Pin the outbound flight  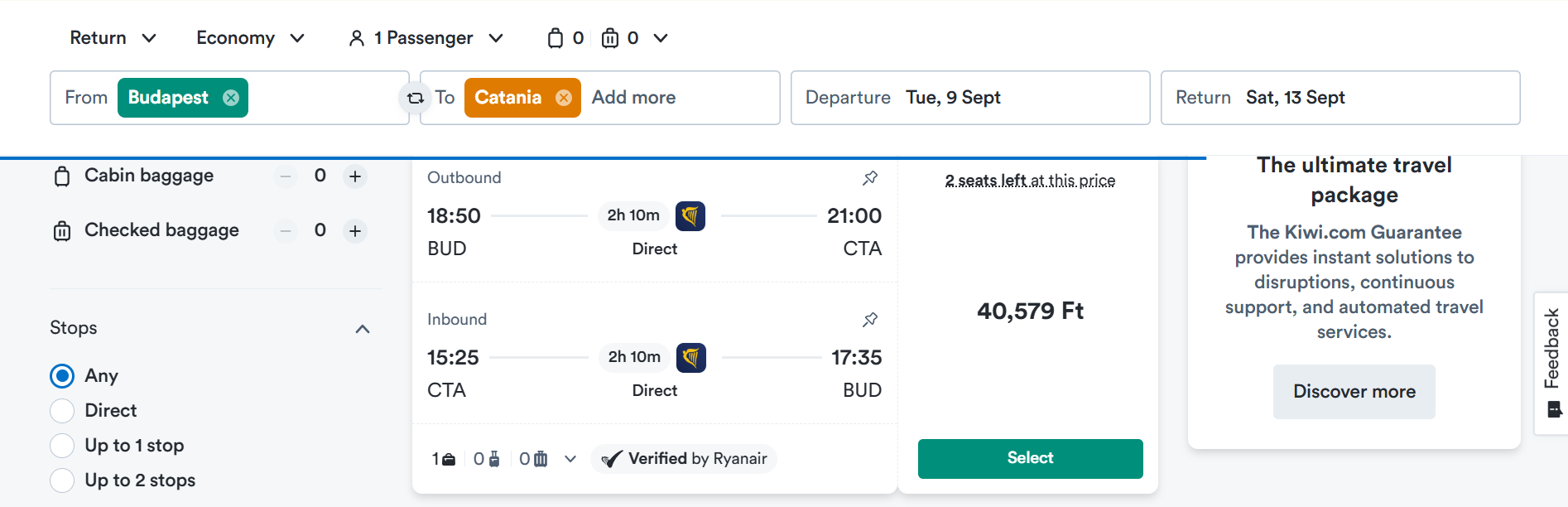tap(870, 178)
